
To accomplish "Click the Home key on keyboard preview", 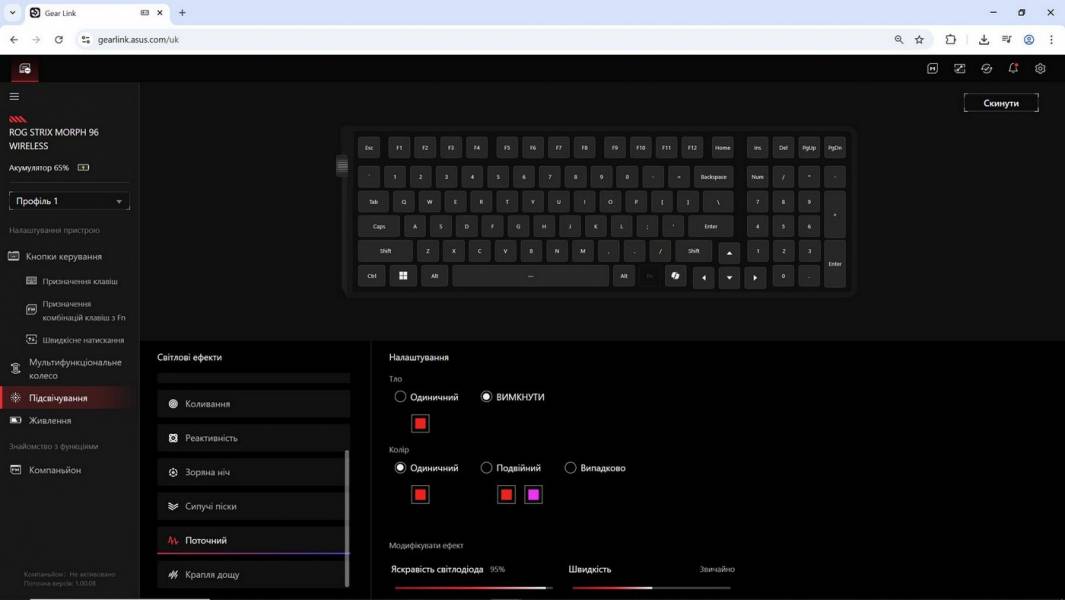I will pos(723,147).
